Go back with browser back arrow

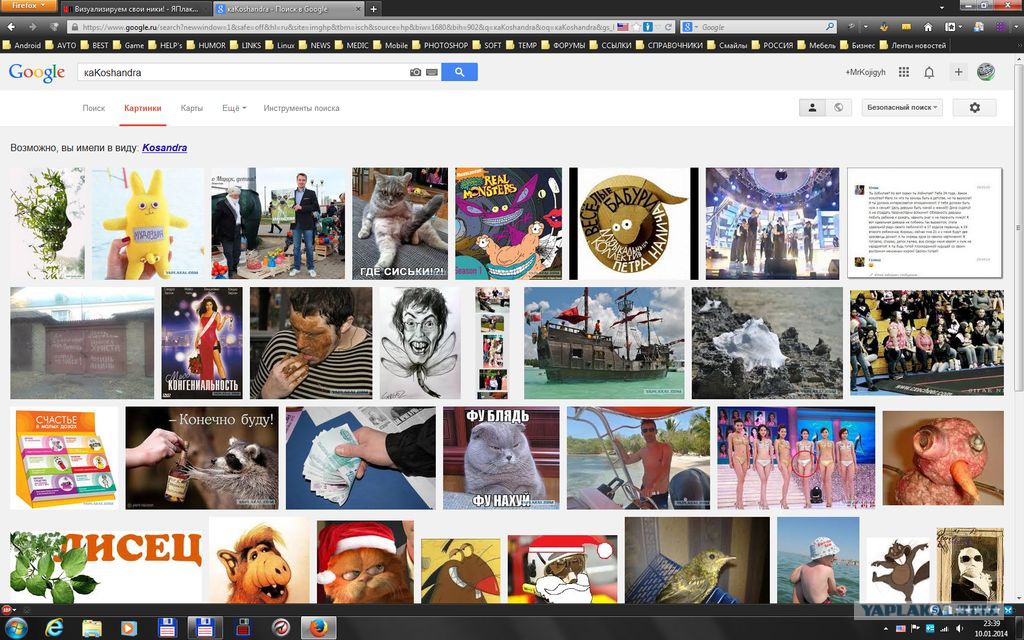coord(12,27)
